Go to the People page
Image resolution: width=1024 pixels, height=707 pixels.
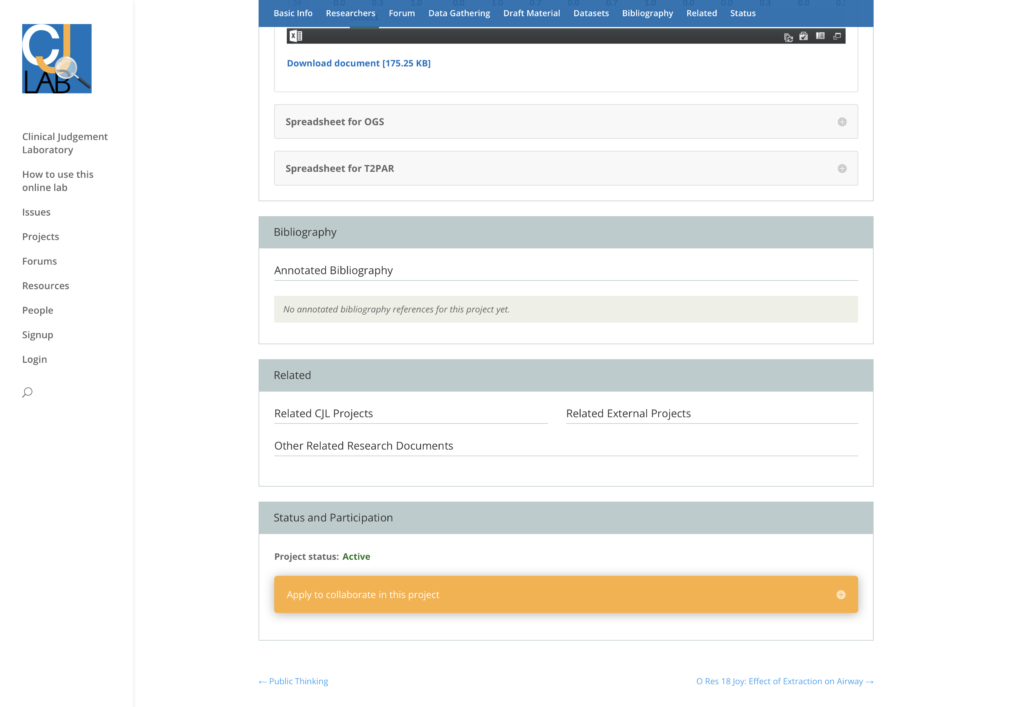point(37,310)
